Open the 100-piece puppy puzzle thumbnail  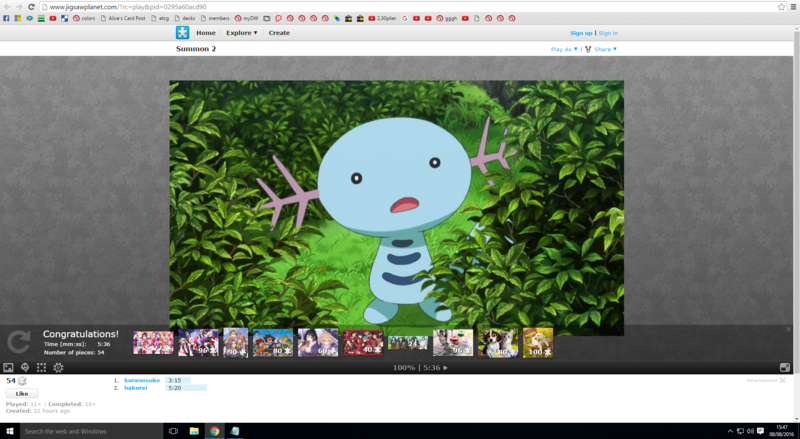click(x=538, y=342)
